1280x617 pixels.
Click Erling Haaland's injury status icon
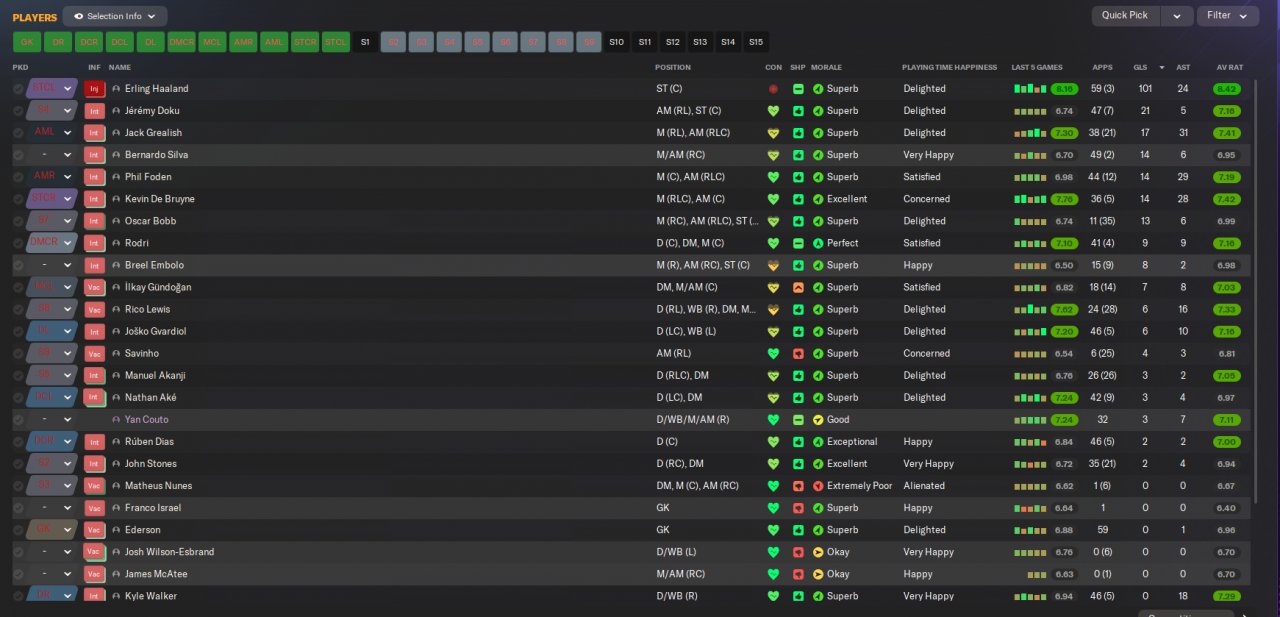pyautogui.click(x=95, y=89)
